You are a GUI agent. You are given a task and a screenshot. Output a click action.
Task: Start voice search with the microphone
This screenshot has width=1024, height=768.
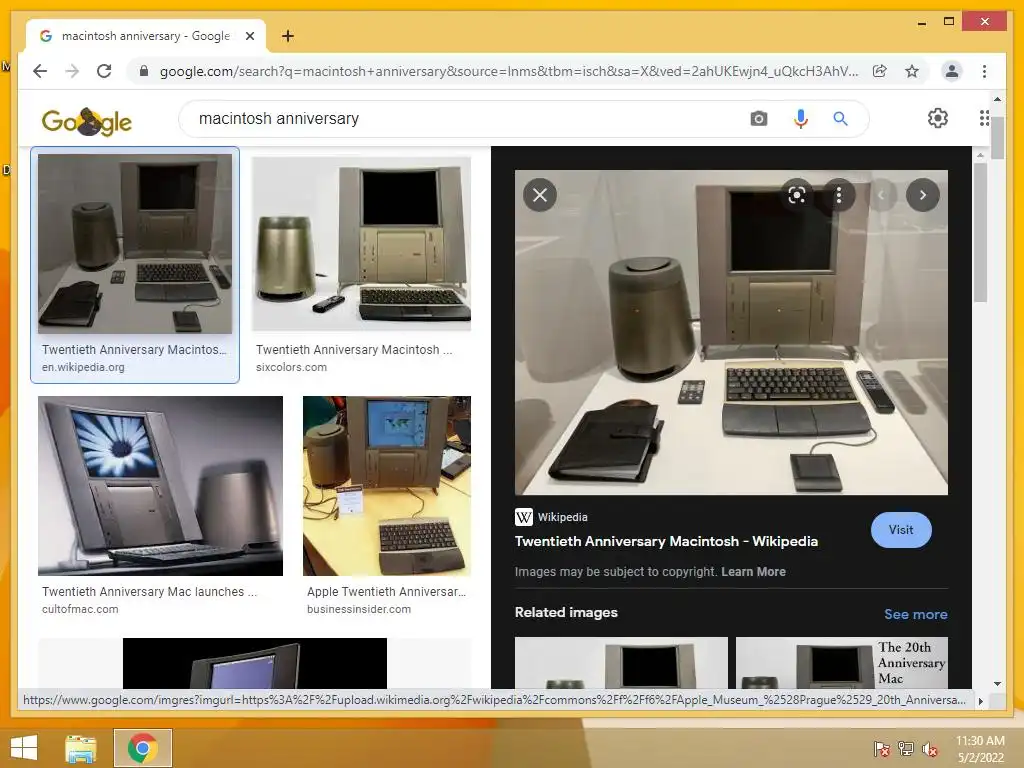point(801,119)
